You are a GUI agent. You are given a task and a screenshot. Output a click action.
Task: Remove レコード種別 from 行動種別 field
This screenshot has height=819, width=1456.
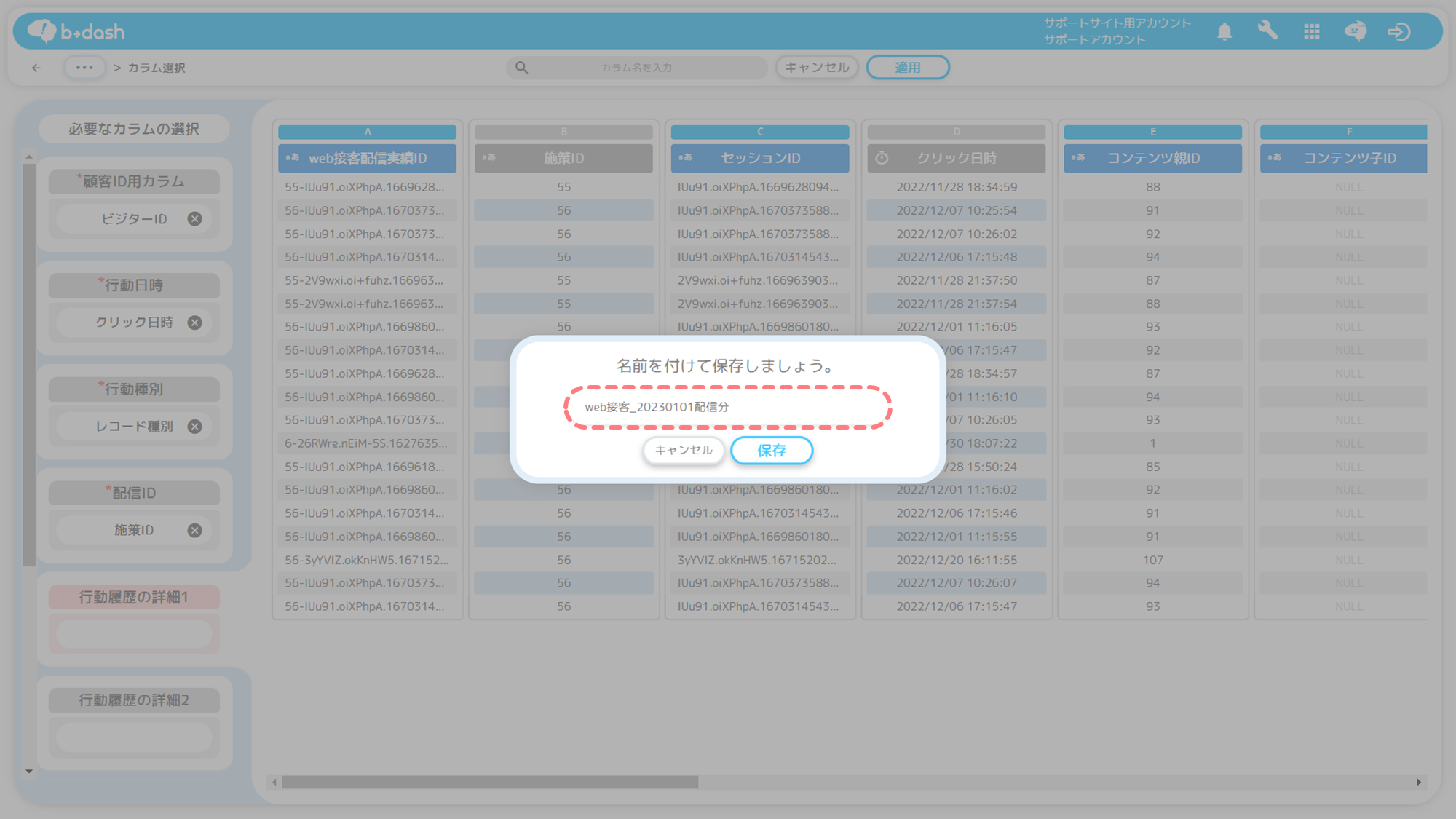(194, 427)
